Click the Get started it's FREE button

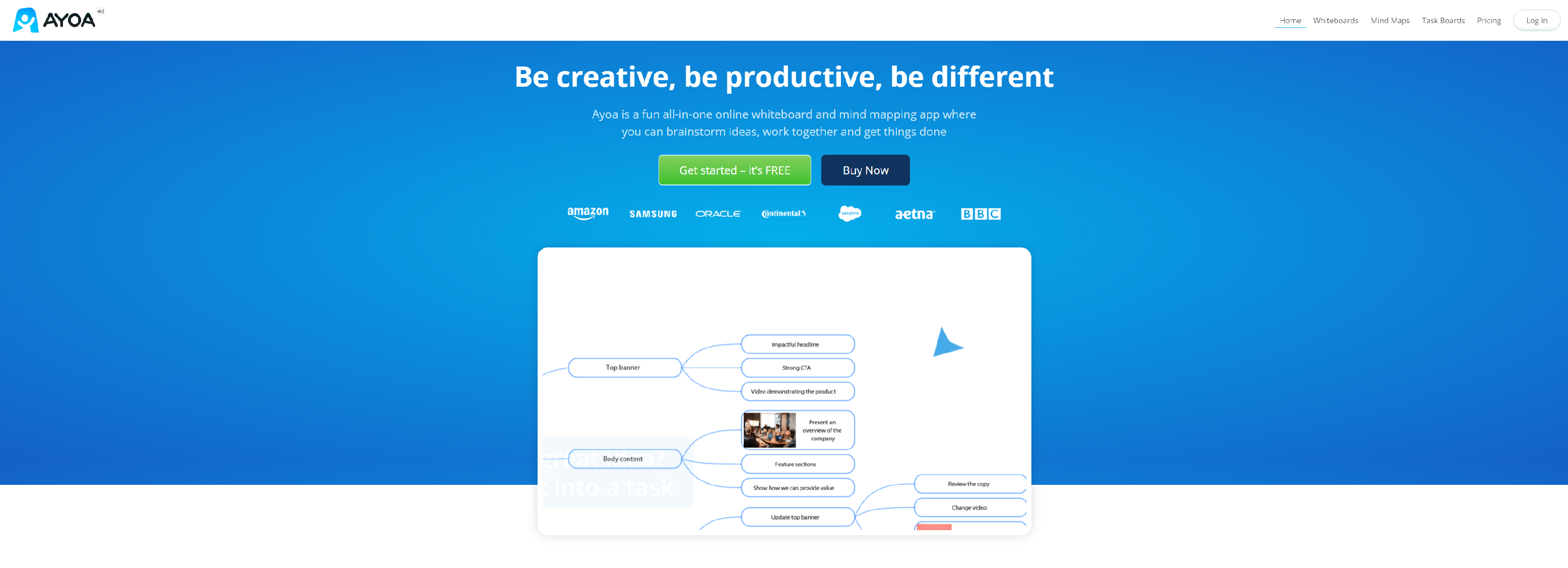pos(734,170)
